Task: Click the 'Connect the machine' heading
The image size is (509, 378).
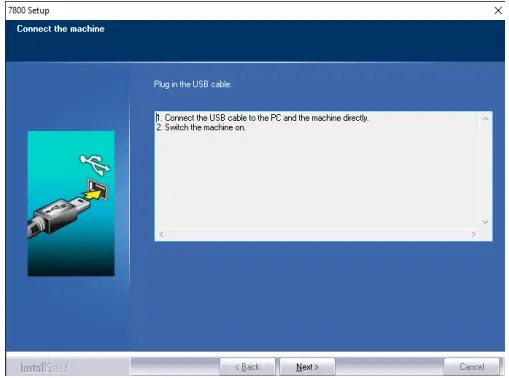Action: point(61,29)
